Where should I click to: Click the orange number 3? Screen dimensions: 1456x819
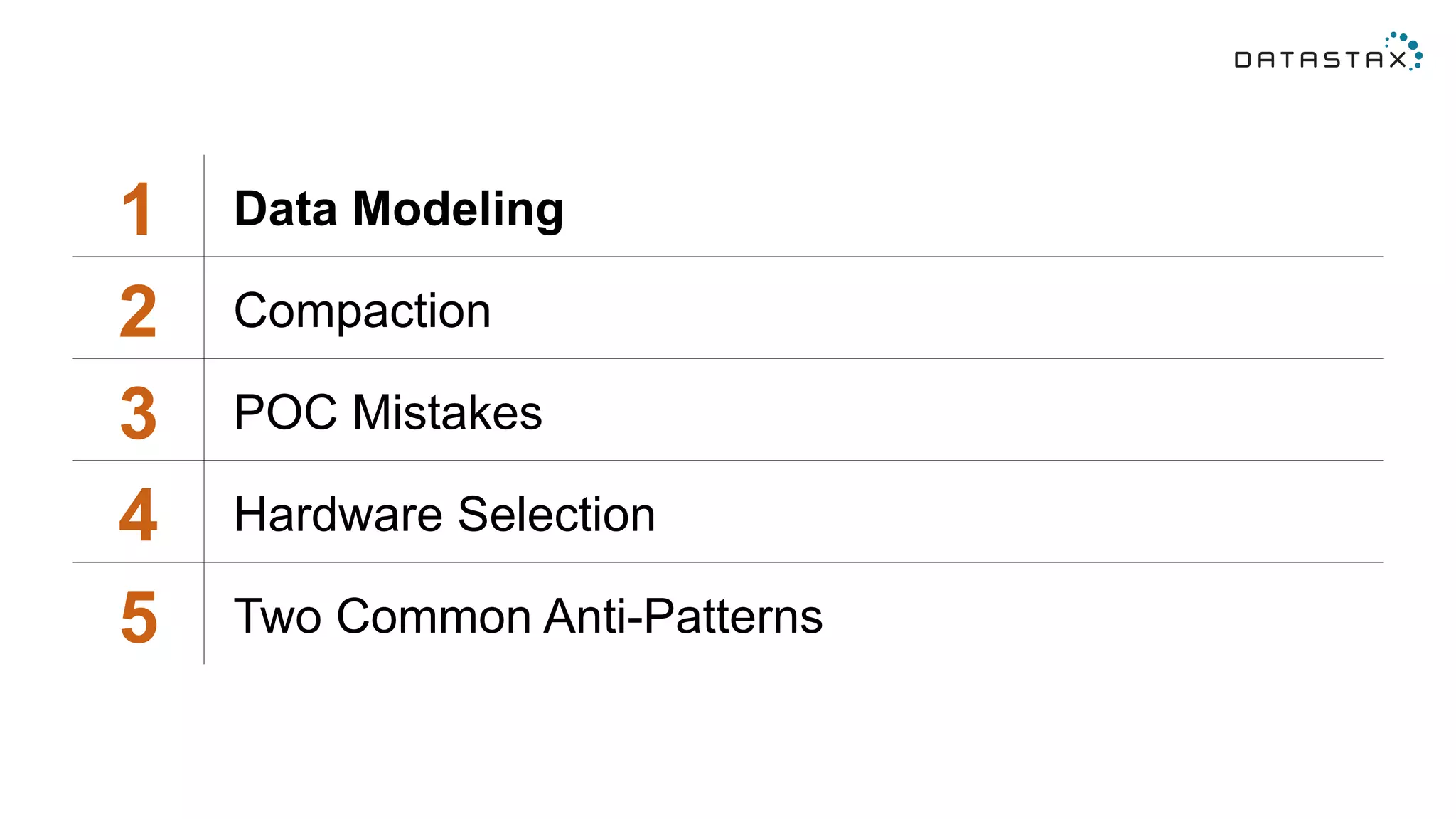click(x=138, y=412)
